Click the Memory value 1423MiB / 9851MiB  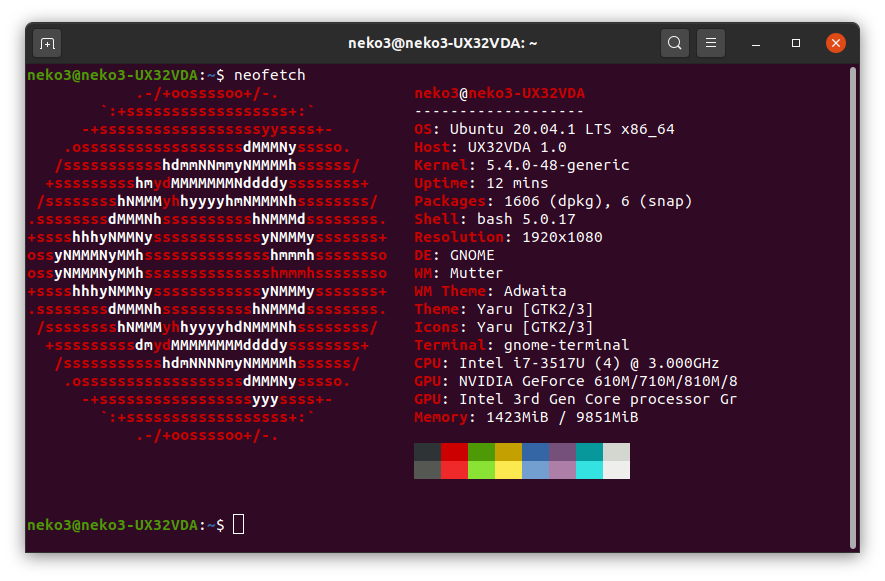click(562, 418)
